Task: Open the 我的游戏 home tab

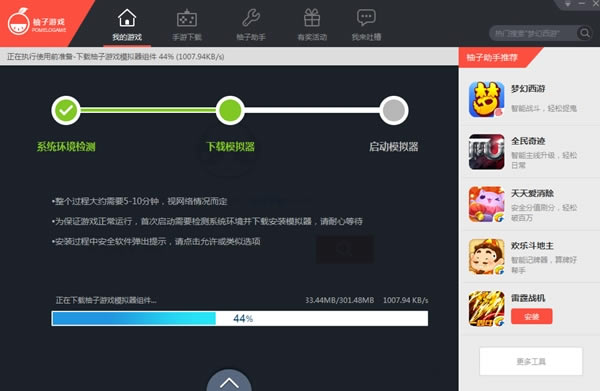Action: (127, 25)
